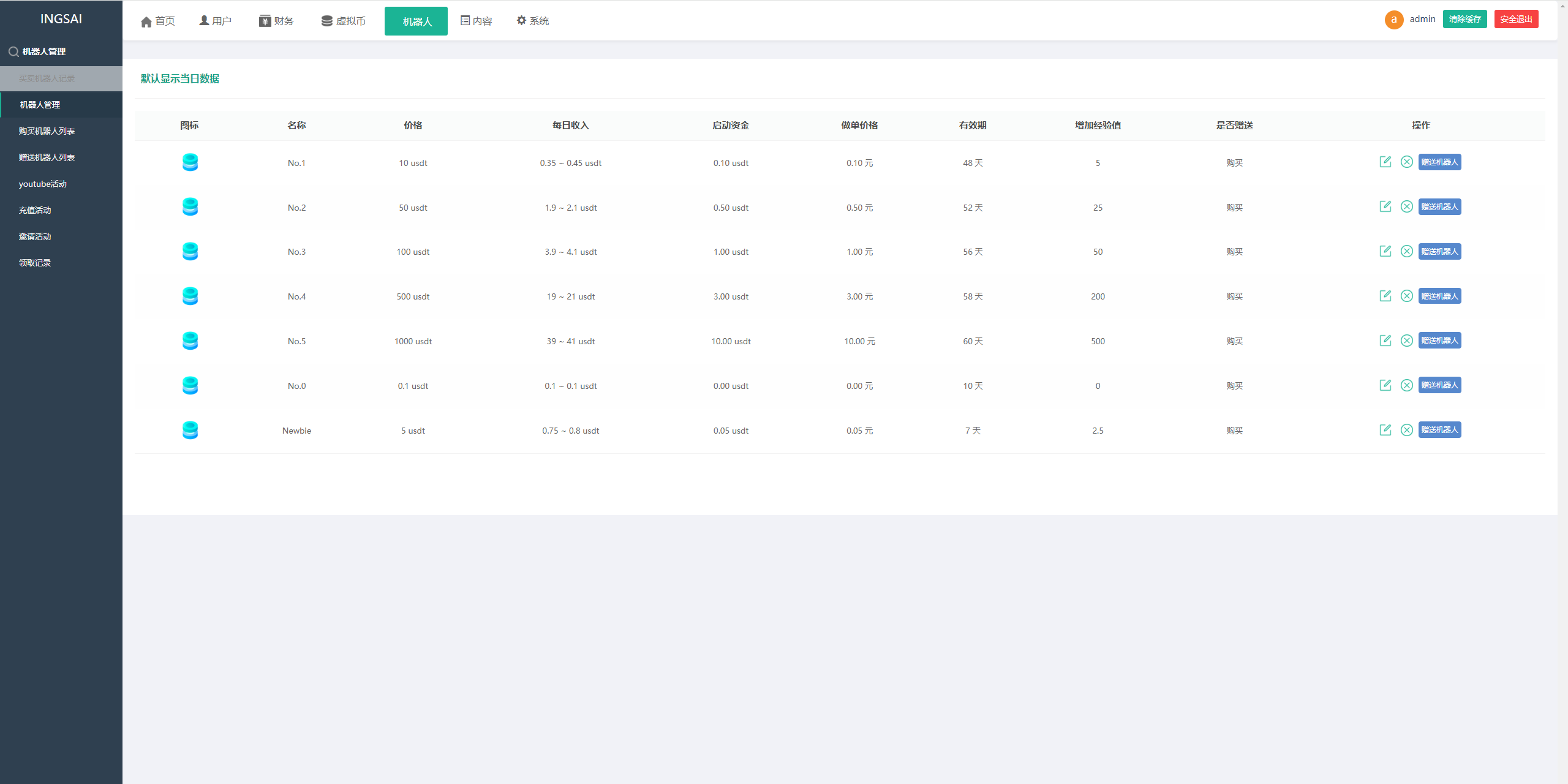Click the coin icon thumbnail for No.5
This screenshot has width=1568, height=784.
click(x=190, y=341)
